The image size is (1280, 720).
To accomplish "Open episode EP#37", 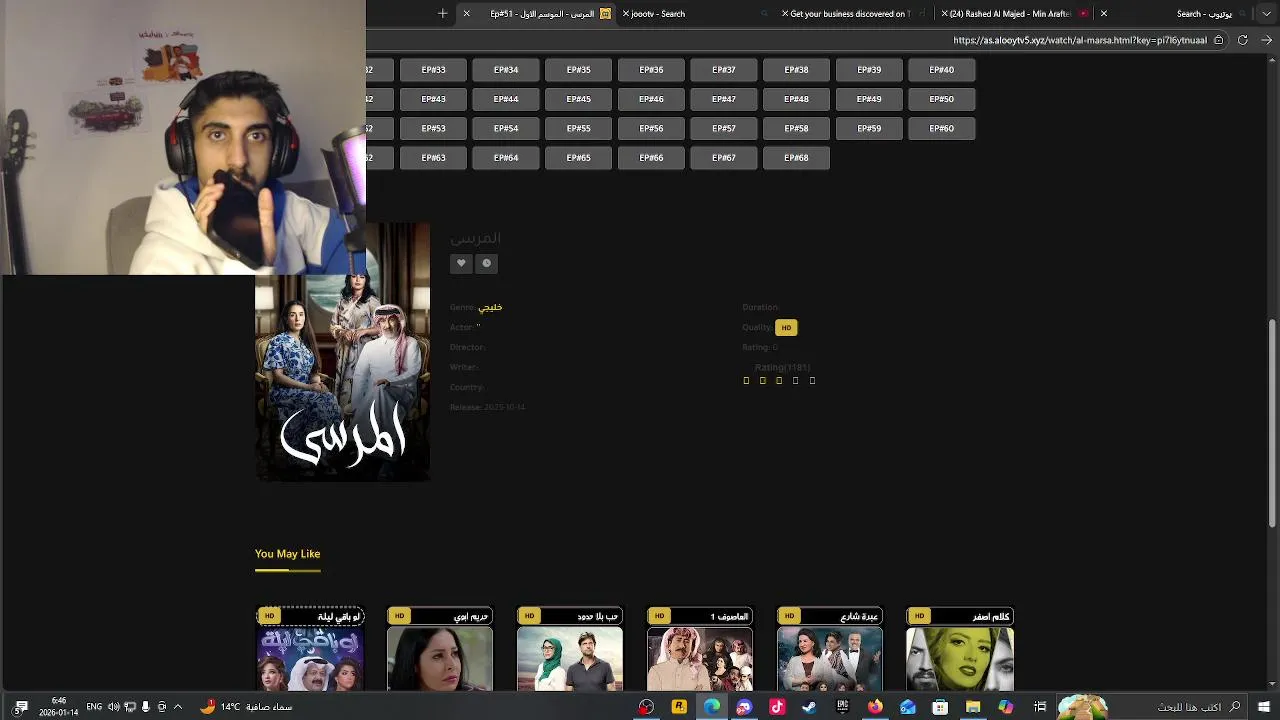I will point(724,70).
